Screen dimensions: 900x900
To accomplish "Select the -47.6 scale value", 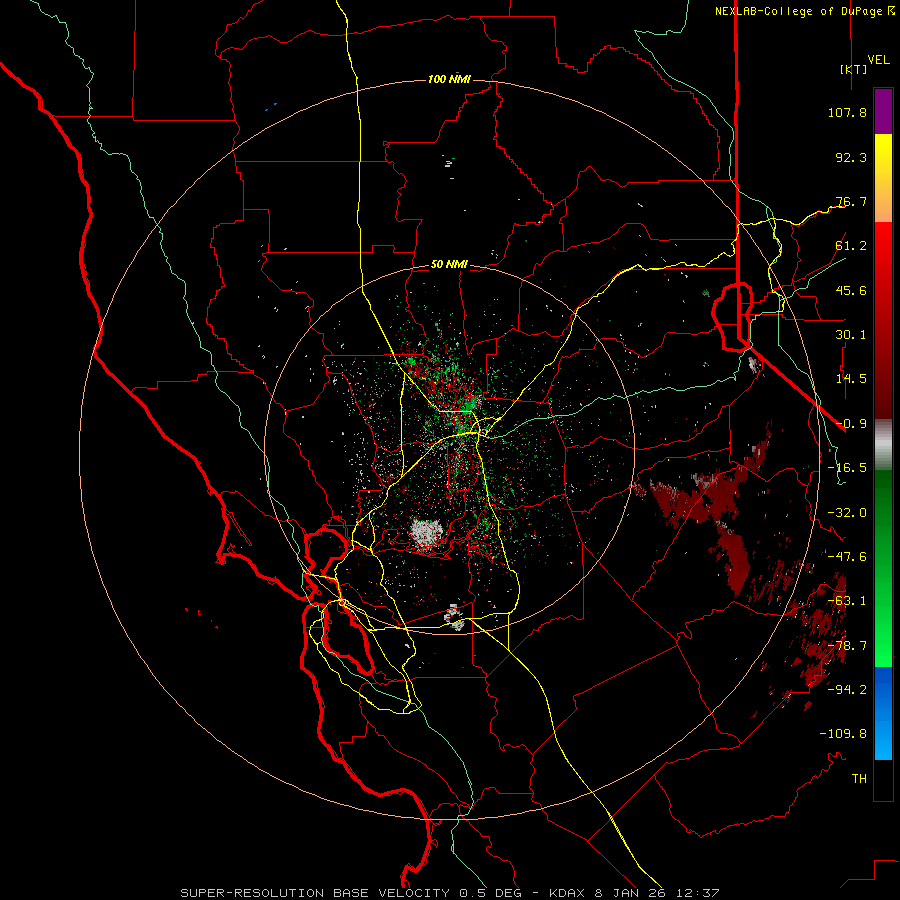I will 847,557.
